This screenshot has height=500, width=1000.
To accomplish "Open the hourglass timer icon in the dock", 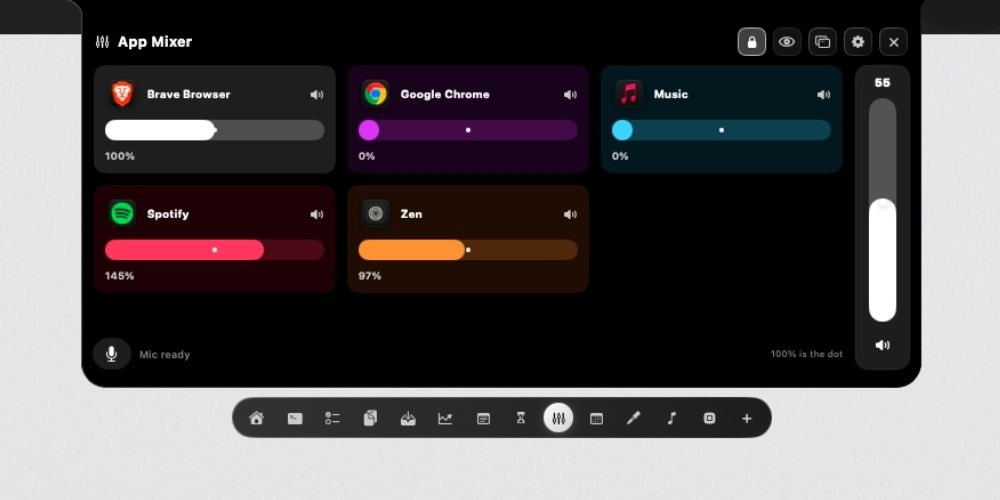I will [521, 418].
